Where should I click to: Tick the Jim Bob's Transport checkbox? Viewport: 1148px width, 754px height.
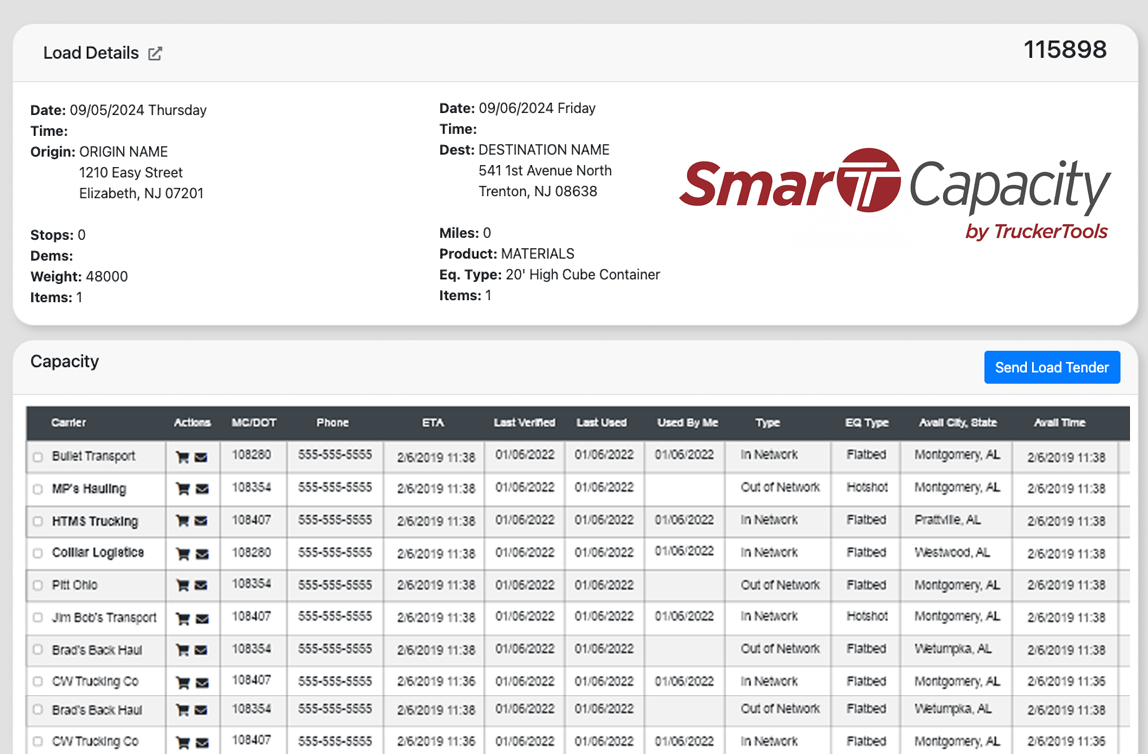pyautogui.click(x=37, y=617)
